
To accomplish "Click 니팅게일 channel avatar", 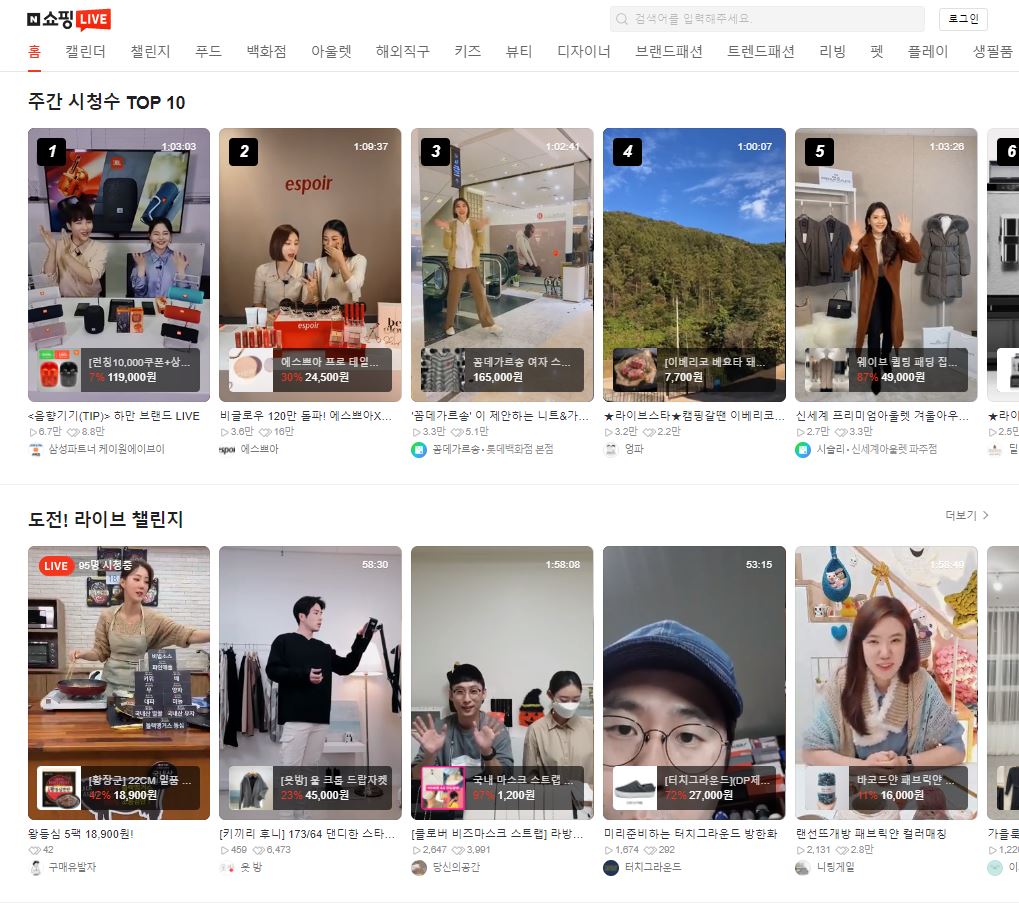I will [x=803, y=868].
